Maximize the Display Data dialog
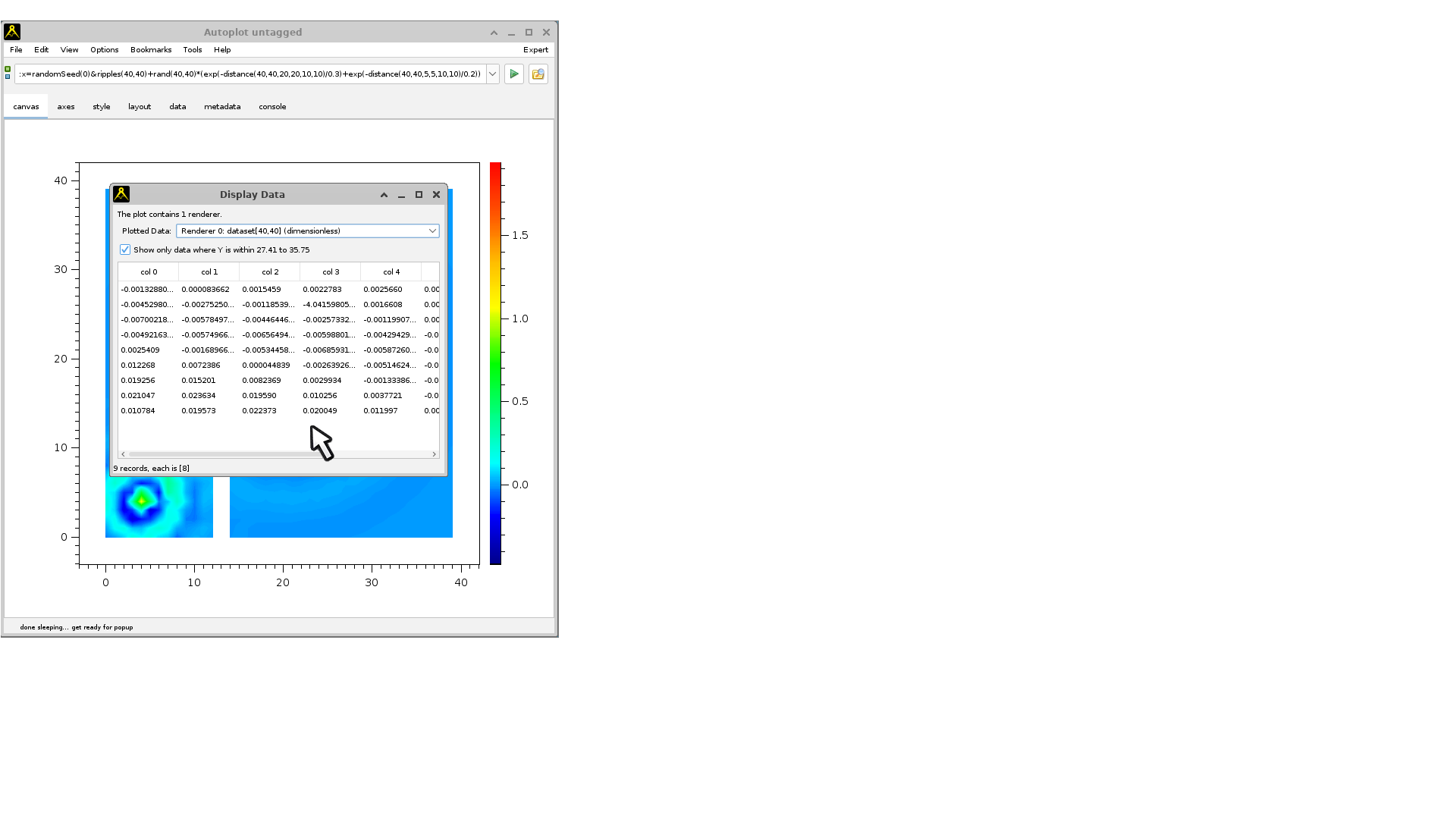This screenshot has height=819, width=1456. (x=419, y=195)
